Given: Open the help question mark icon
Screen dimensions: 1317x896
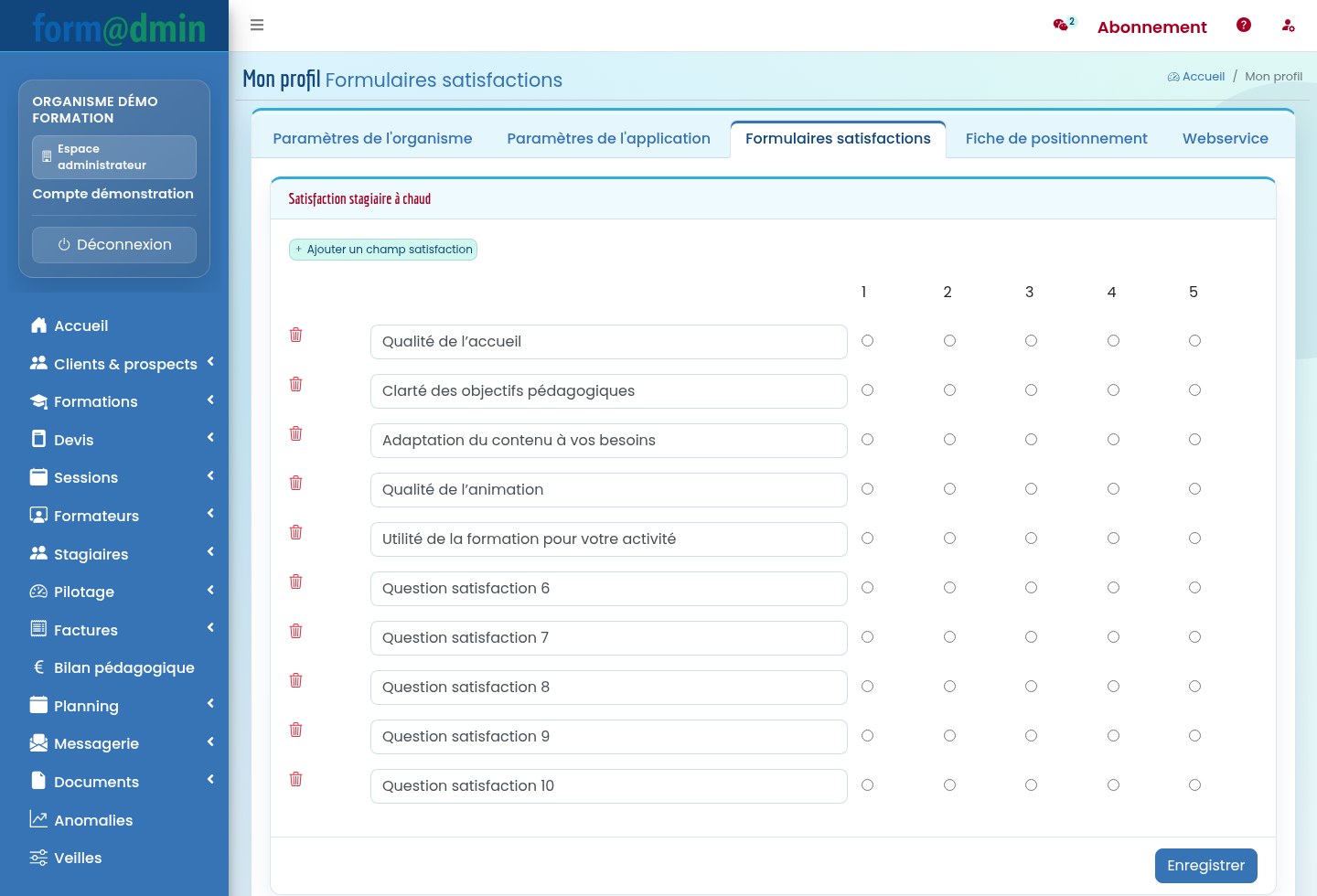Looking at the screenshot, I should point(1244,26).
